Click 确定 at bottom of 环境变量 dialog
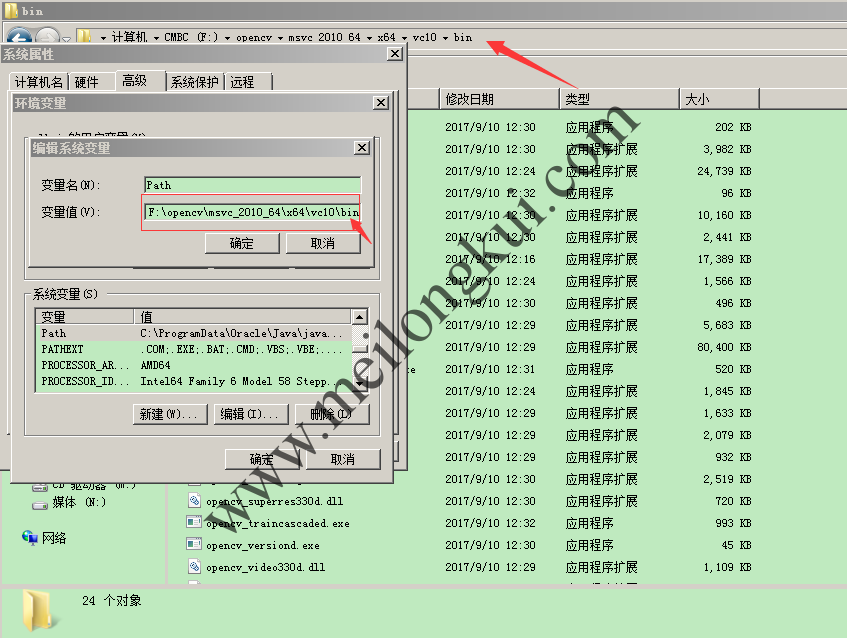This screenshot has height=638, width=847. tap(262, 460)
